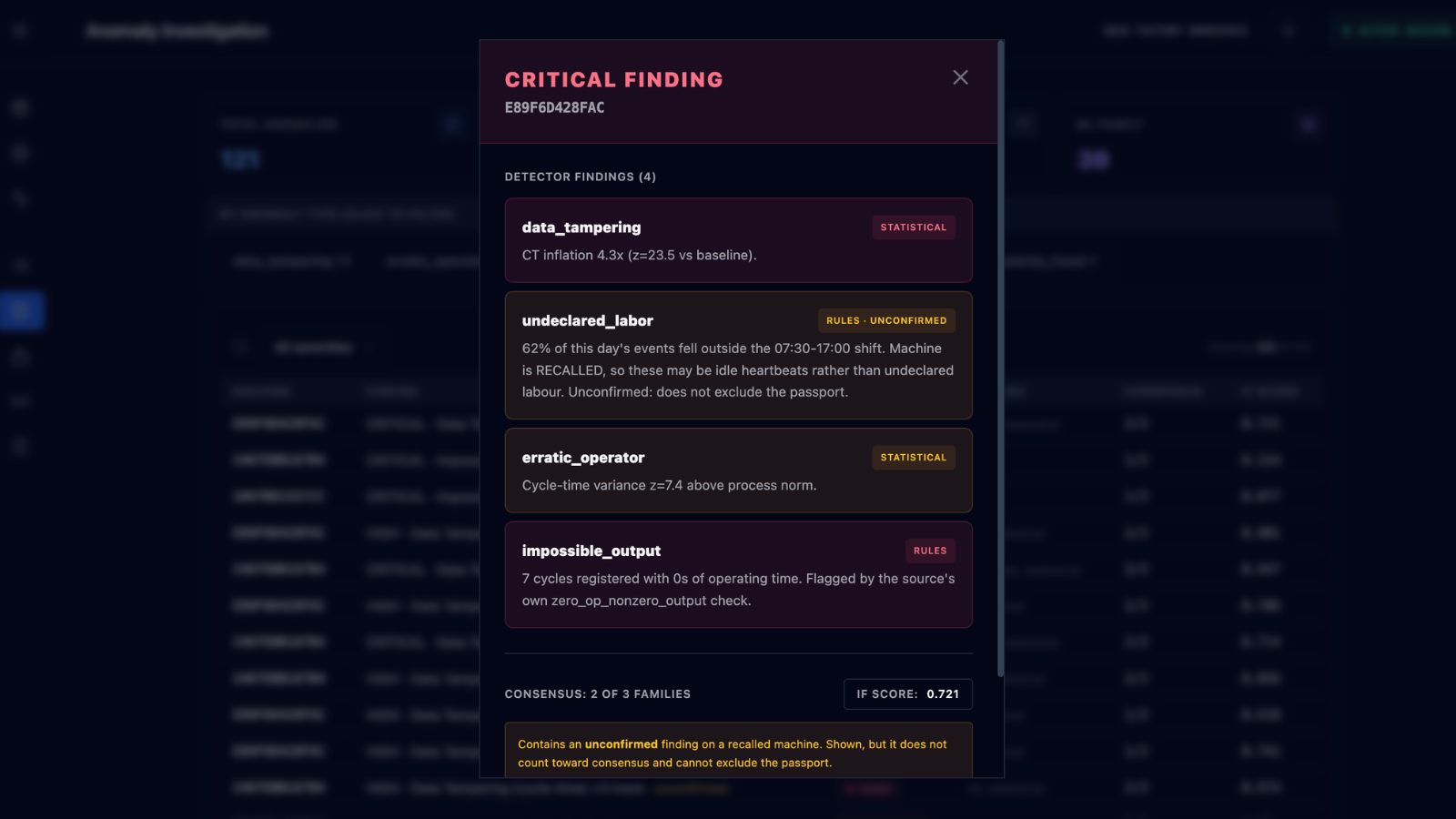Image resolution: width=1456 pixels, height=819 pixels.
Task: Open the data_tampering finding card
Action: click(738, 240)
